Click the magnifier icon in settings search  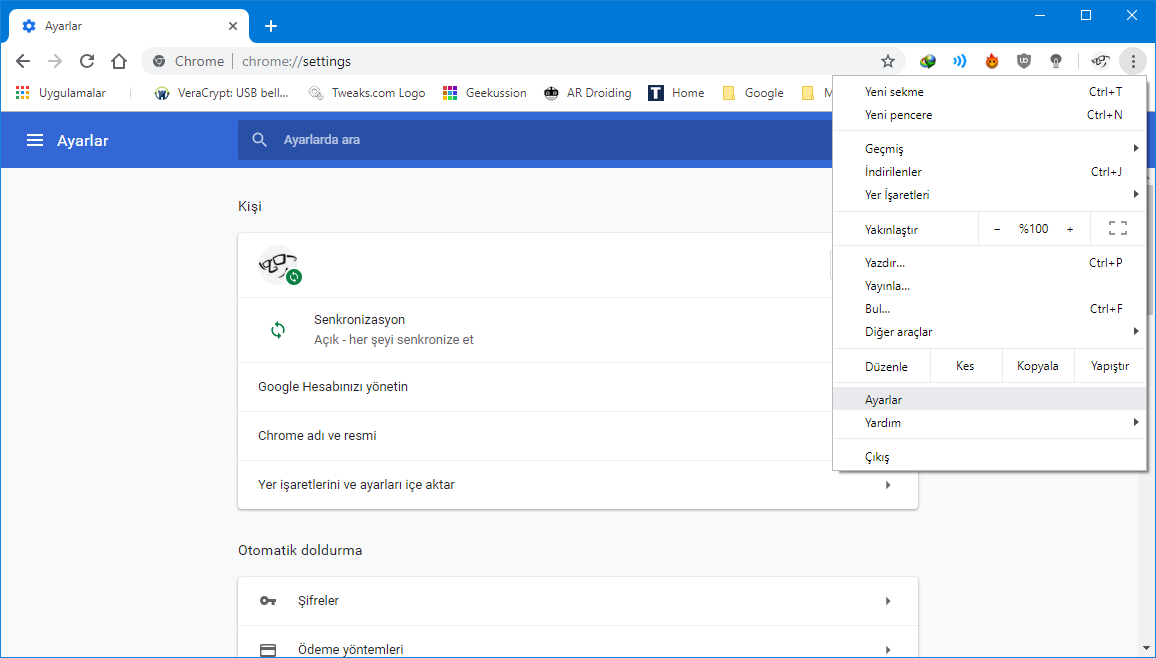260,139
